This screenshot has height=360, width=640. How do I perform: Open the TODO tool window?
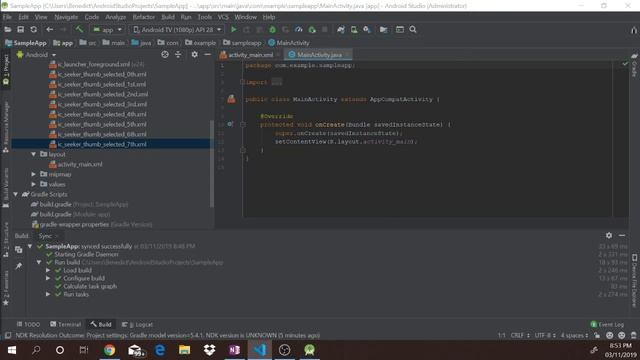pyautogui.click(x=28, y=324)
